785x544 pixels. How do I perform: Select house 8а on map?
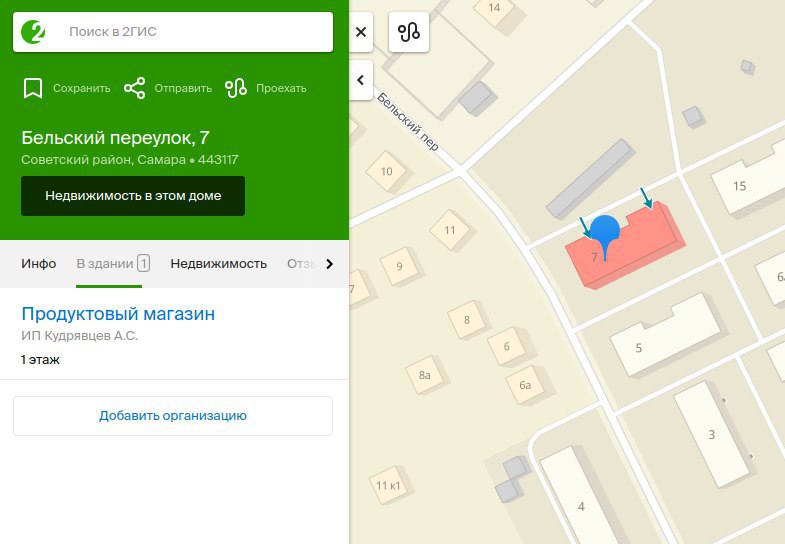click(x=425, y=375)
